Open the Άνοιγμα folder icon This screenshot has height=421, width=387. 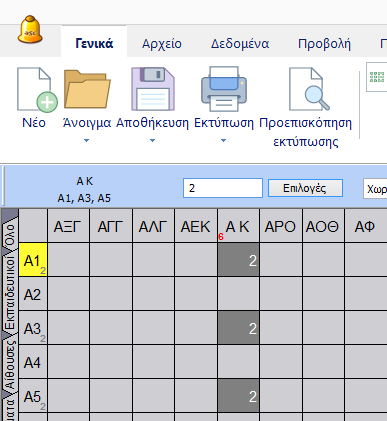tap(87, 89)
